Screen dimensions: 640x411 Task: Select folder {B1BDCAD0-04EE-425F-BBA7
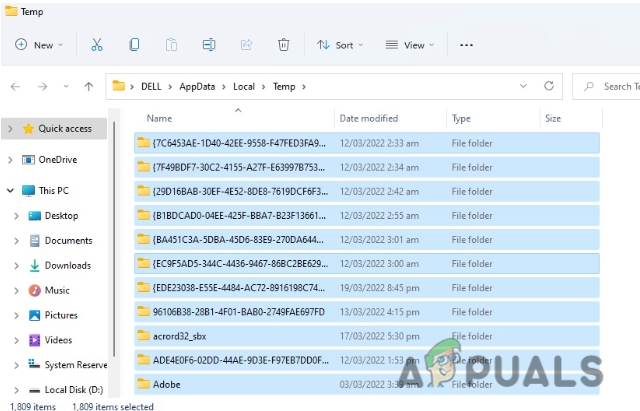coord(367,215)
